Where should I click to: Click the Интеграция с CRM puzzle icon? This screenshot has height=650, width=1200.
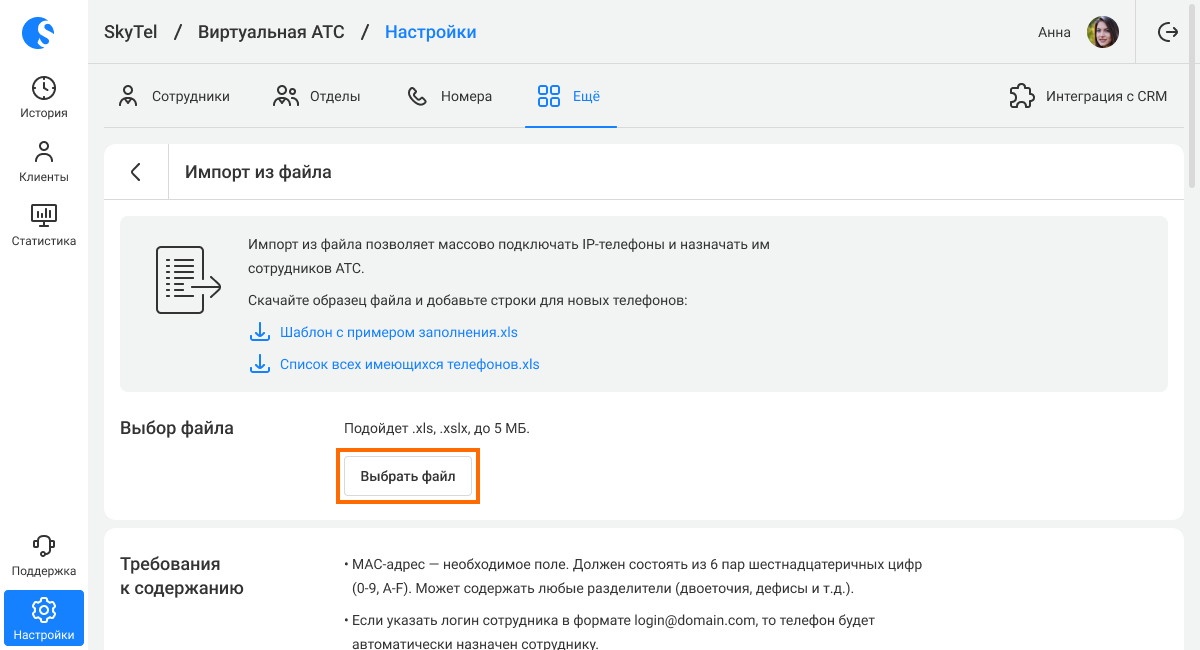[1021, 97]
